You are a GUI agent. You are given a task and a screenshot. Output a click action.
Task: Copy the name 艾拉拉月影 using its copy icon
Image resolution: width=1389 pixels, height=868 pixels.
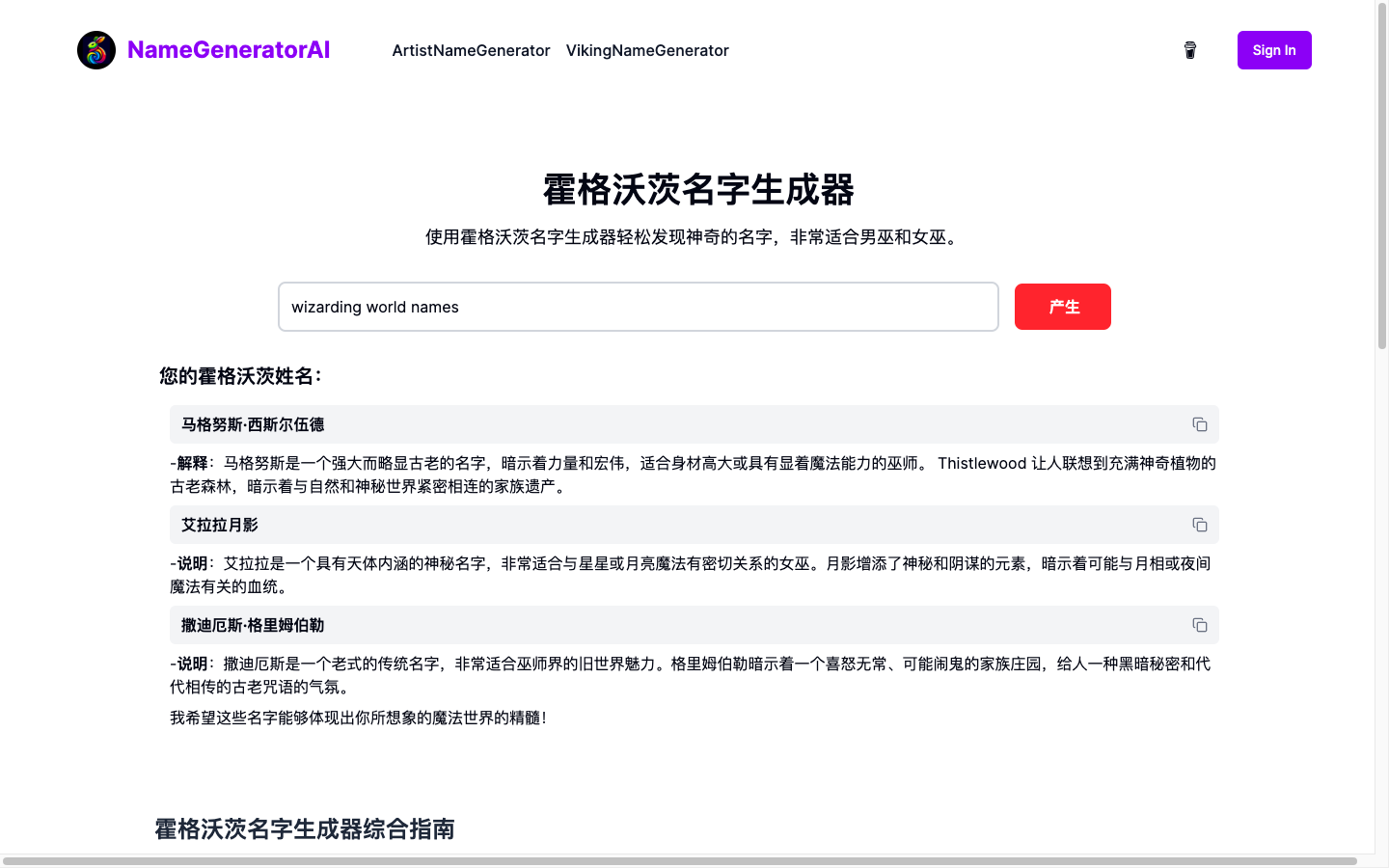(1200, 525)
